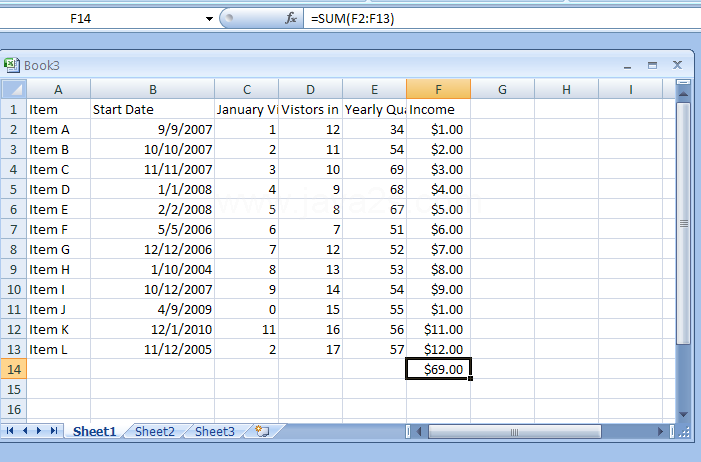Select column E header

click(x=375, y=89)
